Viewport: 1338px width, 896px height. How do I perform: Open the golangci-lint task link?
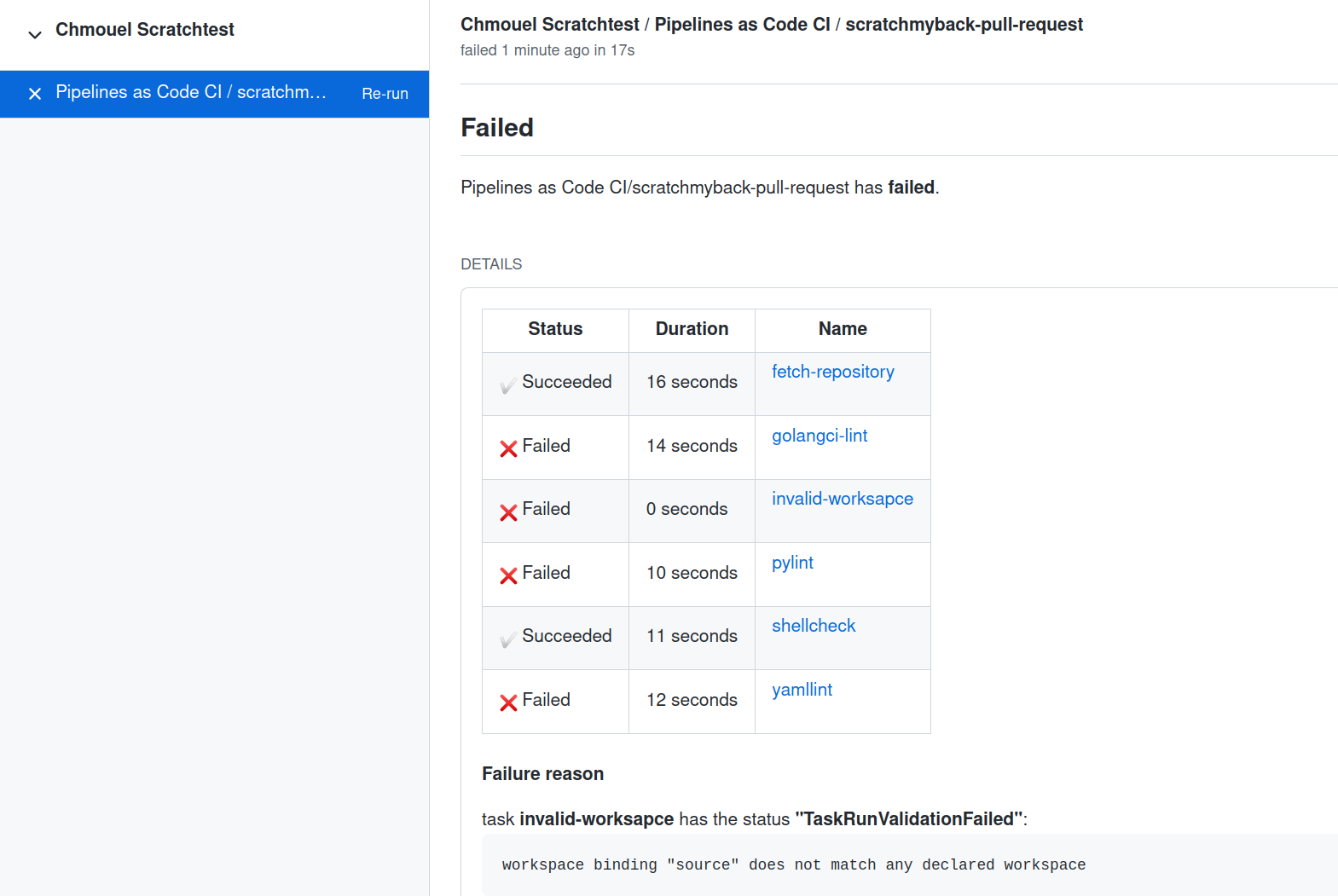[x=819, y=436]
